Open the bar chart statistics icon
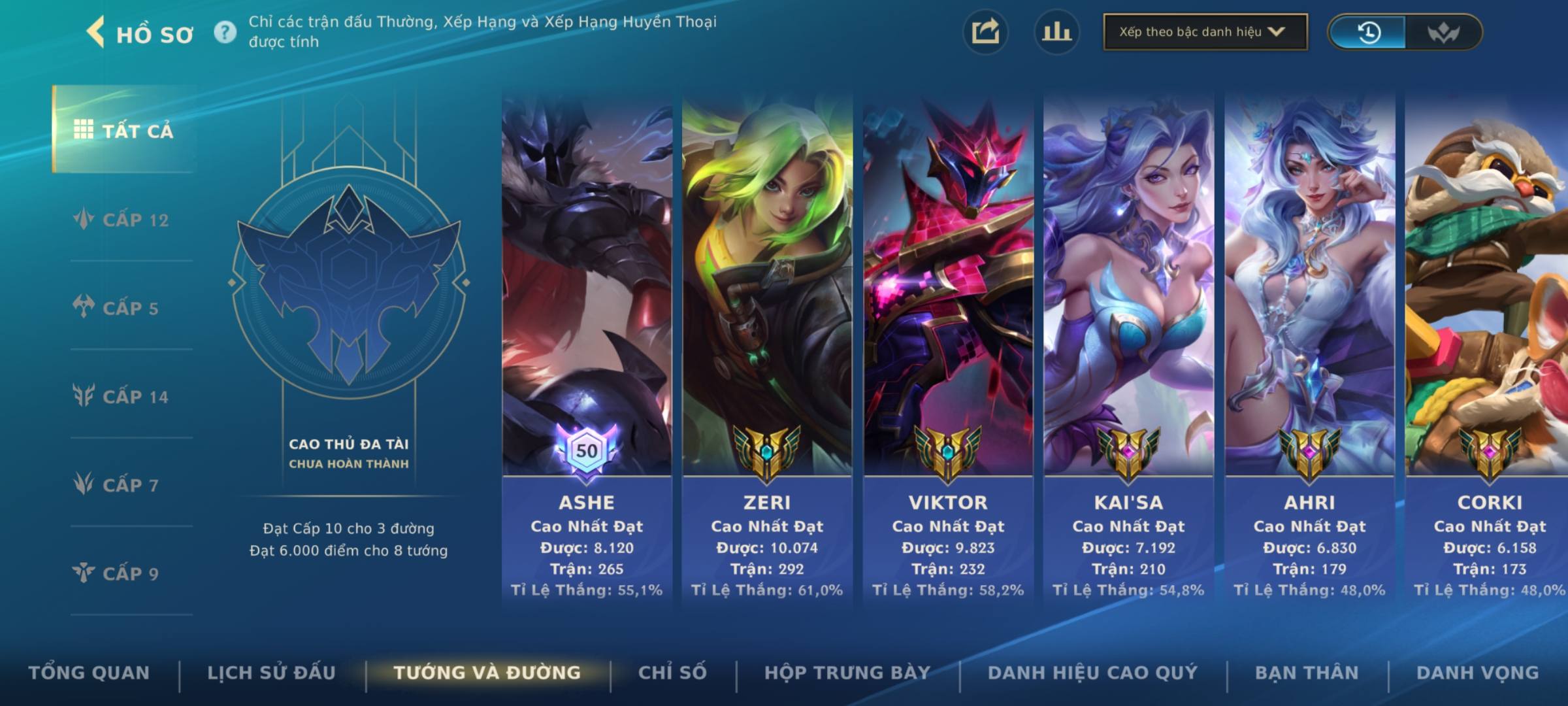Viewport: 1568px width, 706px height. (1056, 32)
